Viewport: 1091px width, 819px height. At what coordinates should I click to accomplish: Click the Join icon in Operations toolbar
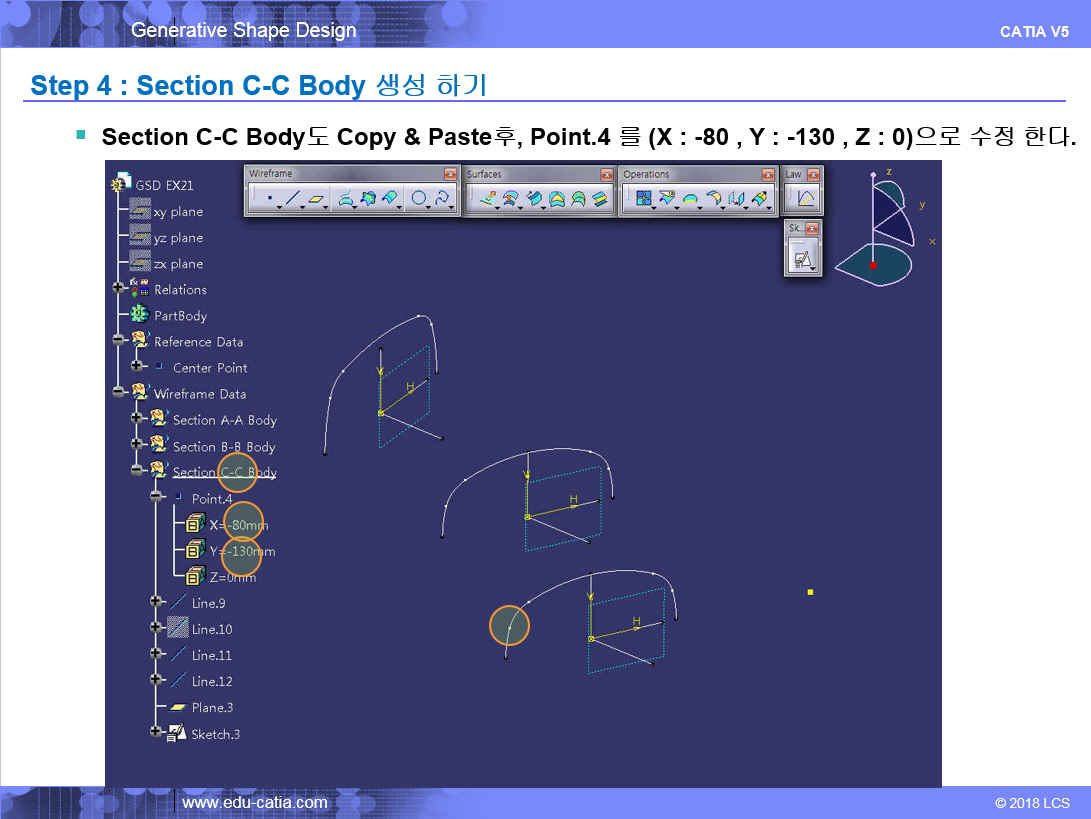645,199
